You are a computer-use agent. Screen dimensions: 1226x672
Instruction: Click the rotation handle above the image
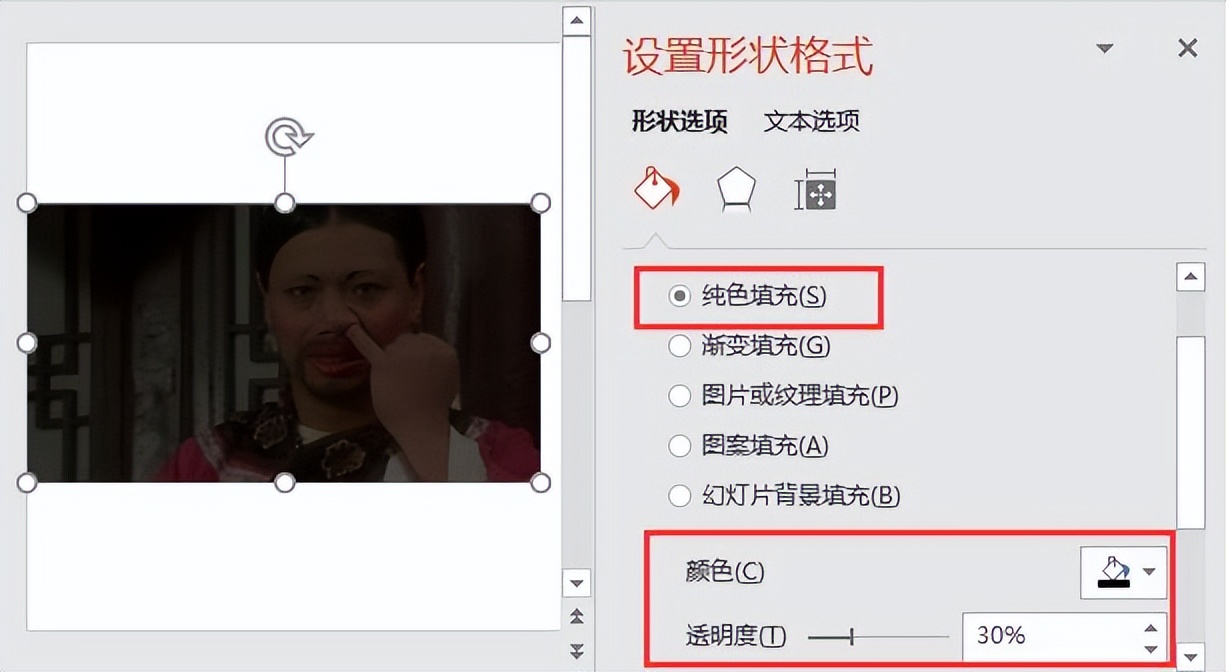(288, 136)
